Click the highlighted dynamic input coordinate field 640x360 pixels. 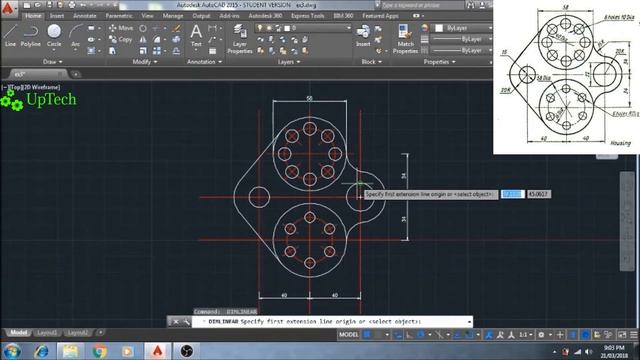click(x=513, y=194)
